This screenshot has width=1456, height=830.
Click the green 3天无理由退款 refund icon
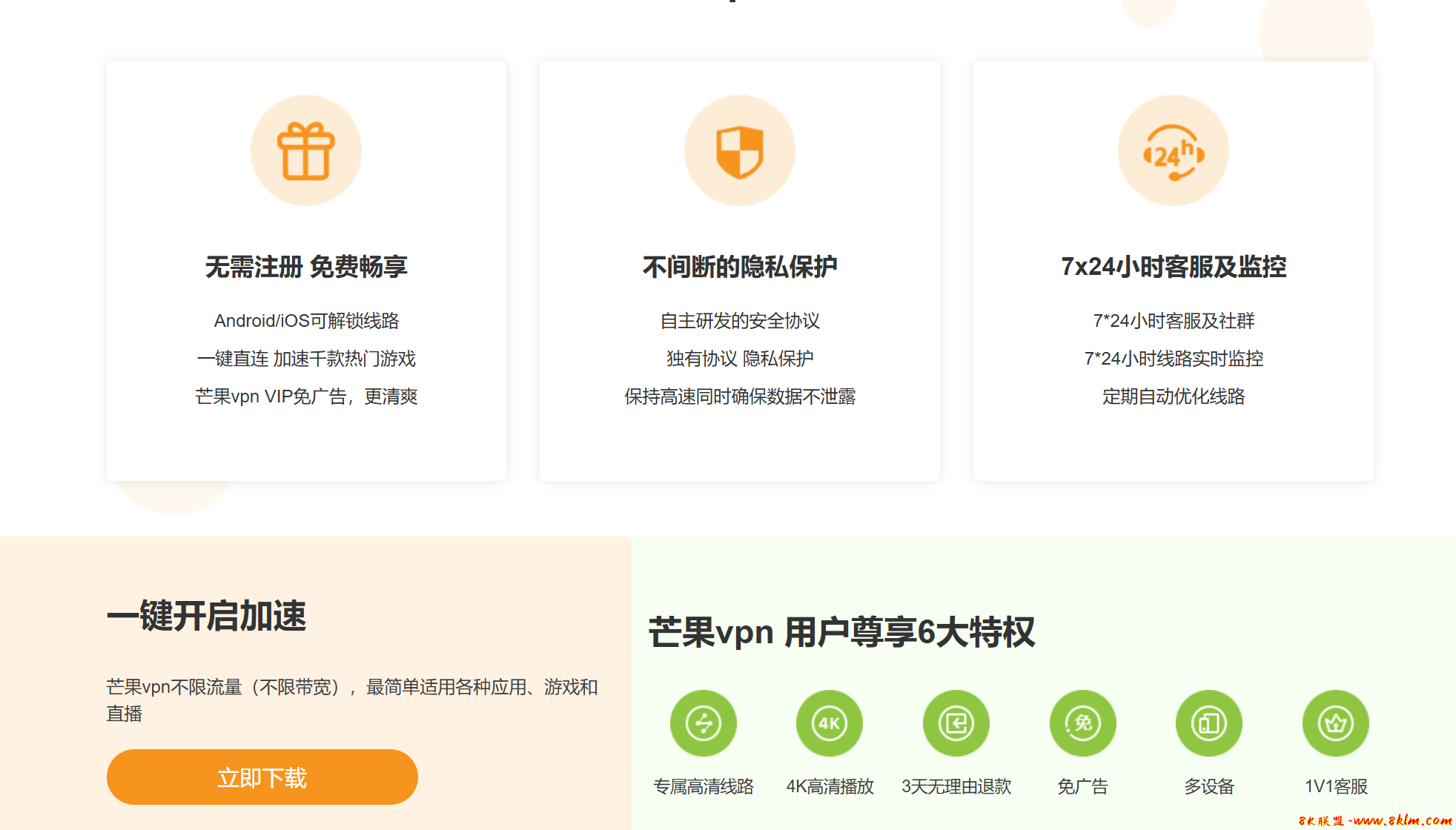956,723
